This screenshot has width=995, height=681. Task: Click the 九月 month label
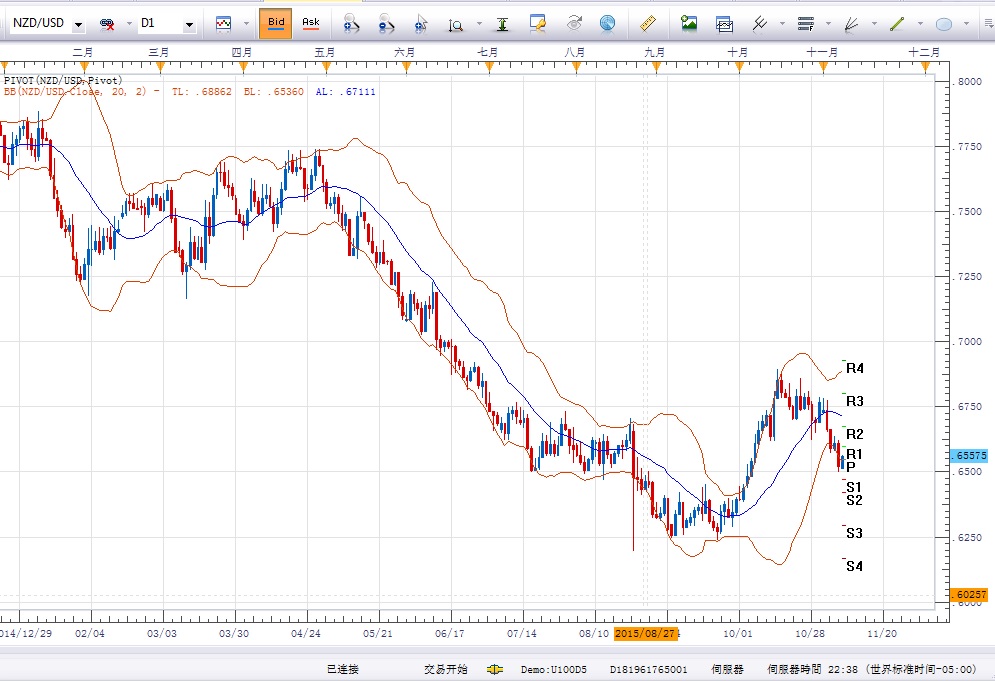[652, 50]
